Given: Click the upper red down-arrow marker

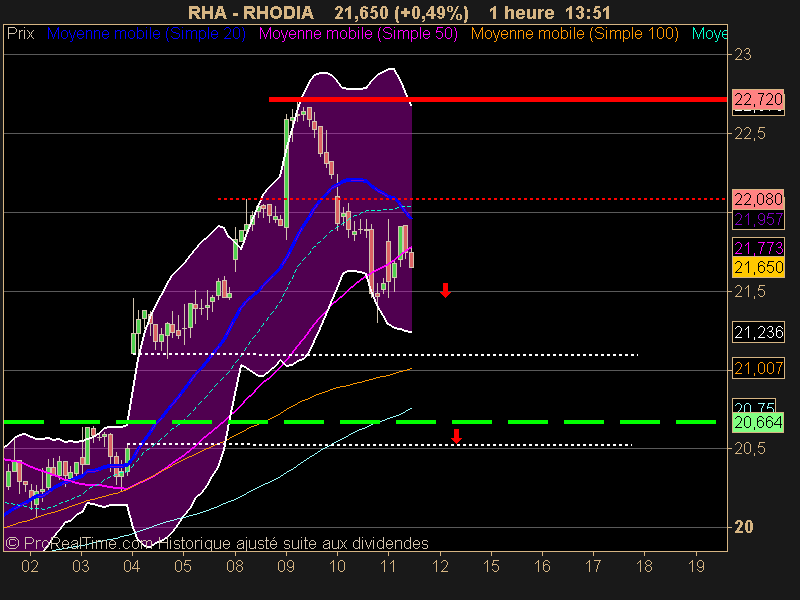Looking at the screenshot, I should pyautogui.click(x=445, y=290).
